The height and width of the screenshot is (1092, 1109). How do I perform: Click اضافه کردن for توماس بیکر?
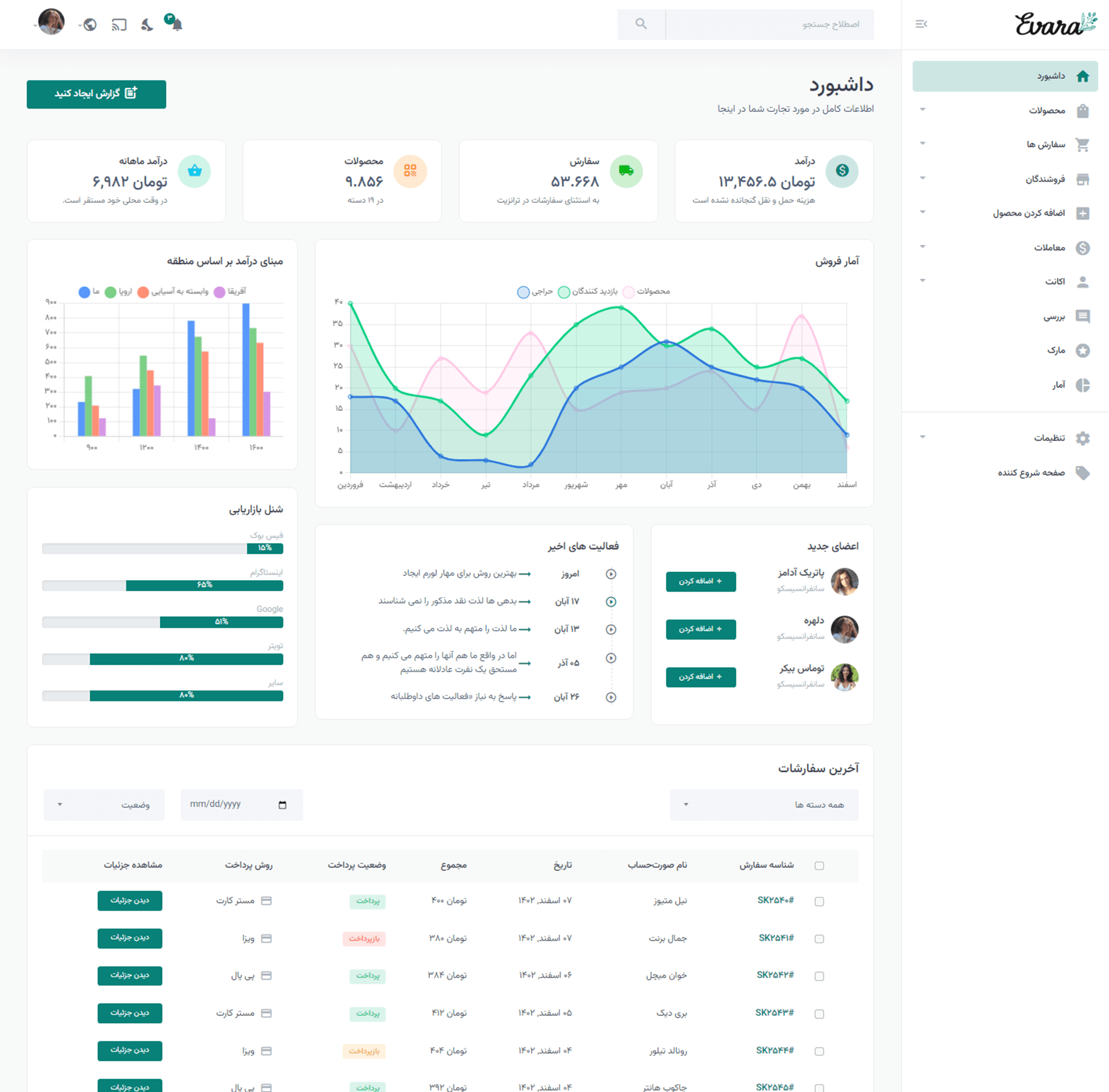tap(700, 677)
